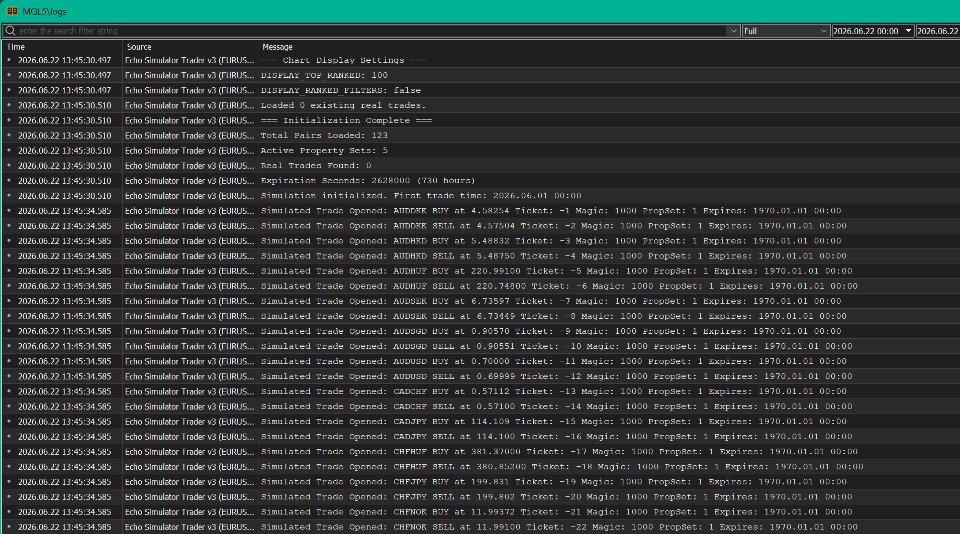Image resolution: width=960 pixels, height=534 pixels.
Task: Select the CHFNOK BUY at 11.99372 row
Action: pos(480,512)
